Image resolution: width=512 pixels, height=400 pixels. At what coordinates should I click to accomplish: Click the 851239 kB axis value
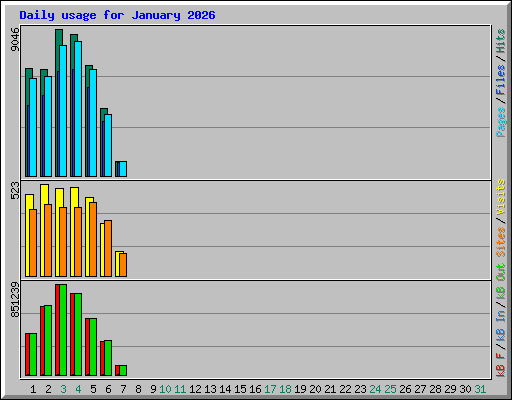point(15,300)
